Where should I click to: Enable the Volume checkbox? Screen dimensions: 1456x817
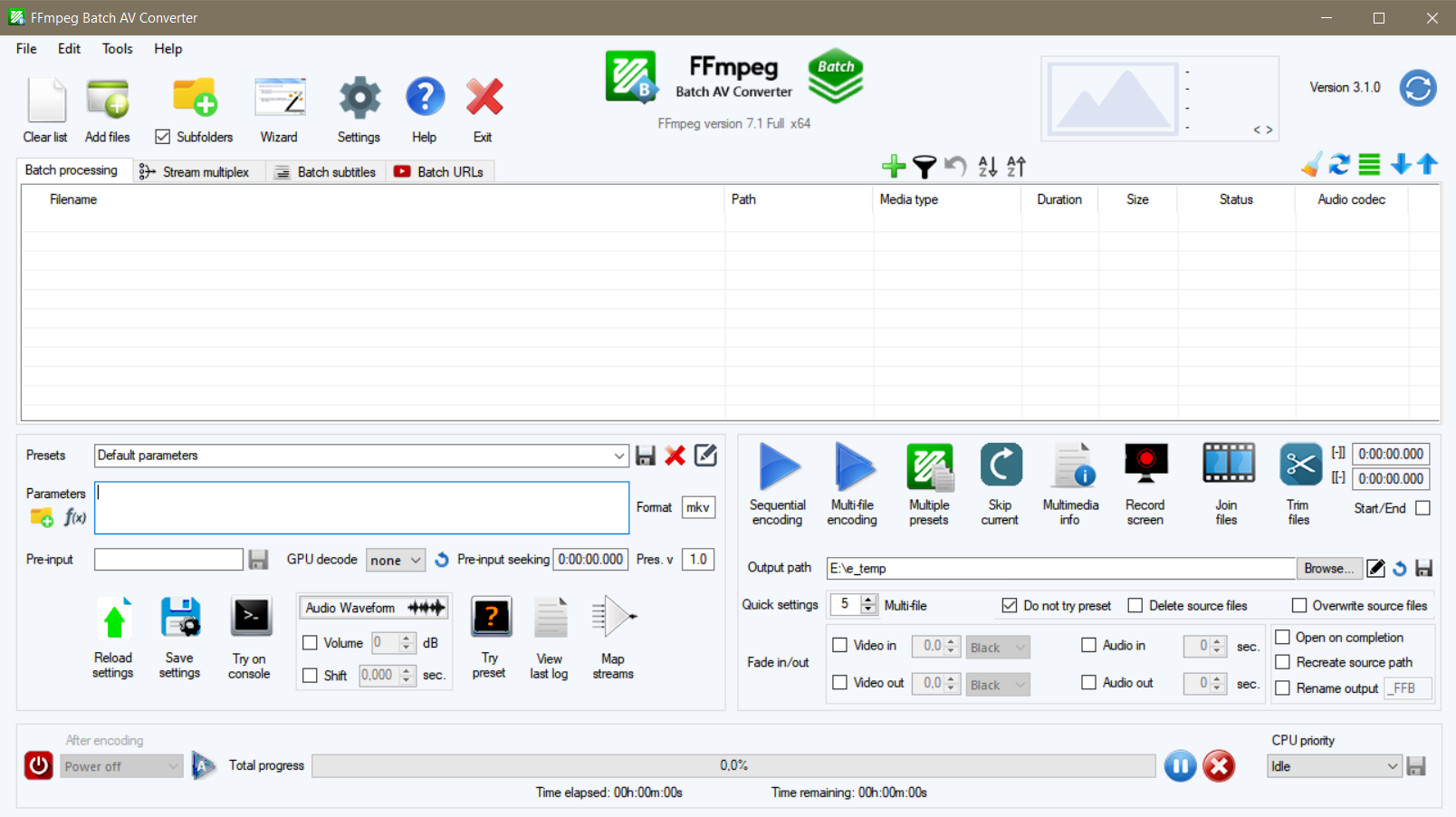point(310,643)
